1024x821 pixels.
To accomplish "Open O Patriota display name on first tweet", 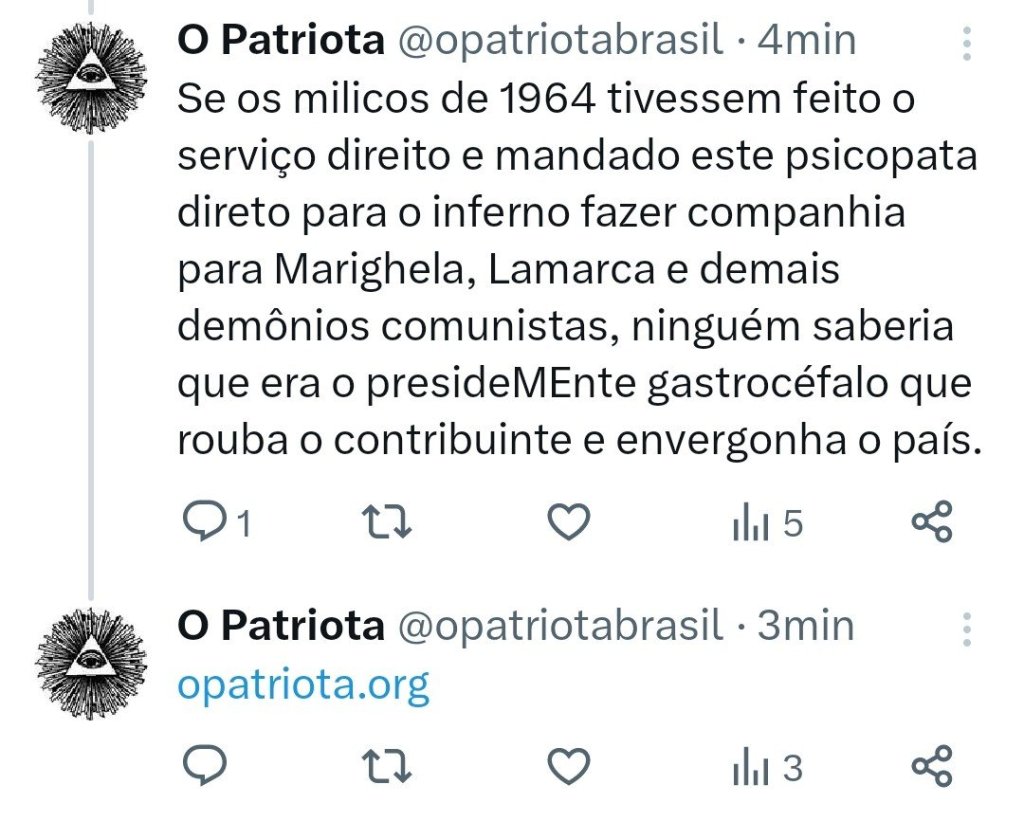I will click(280, 40).
